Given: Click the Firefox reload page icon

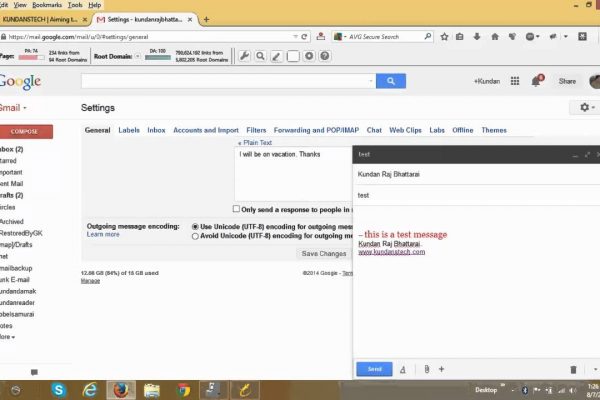Looking at the screenshot, I should 304,37.
